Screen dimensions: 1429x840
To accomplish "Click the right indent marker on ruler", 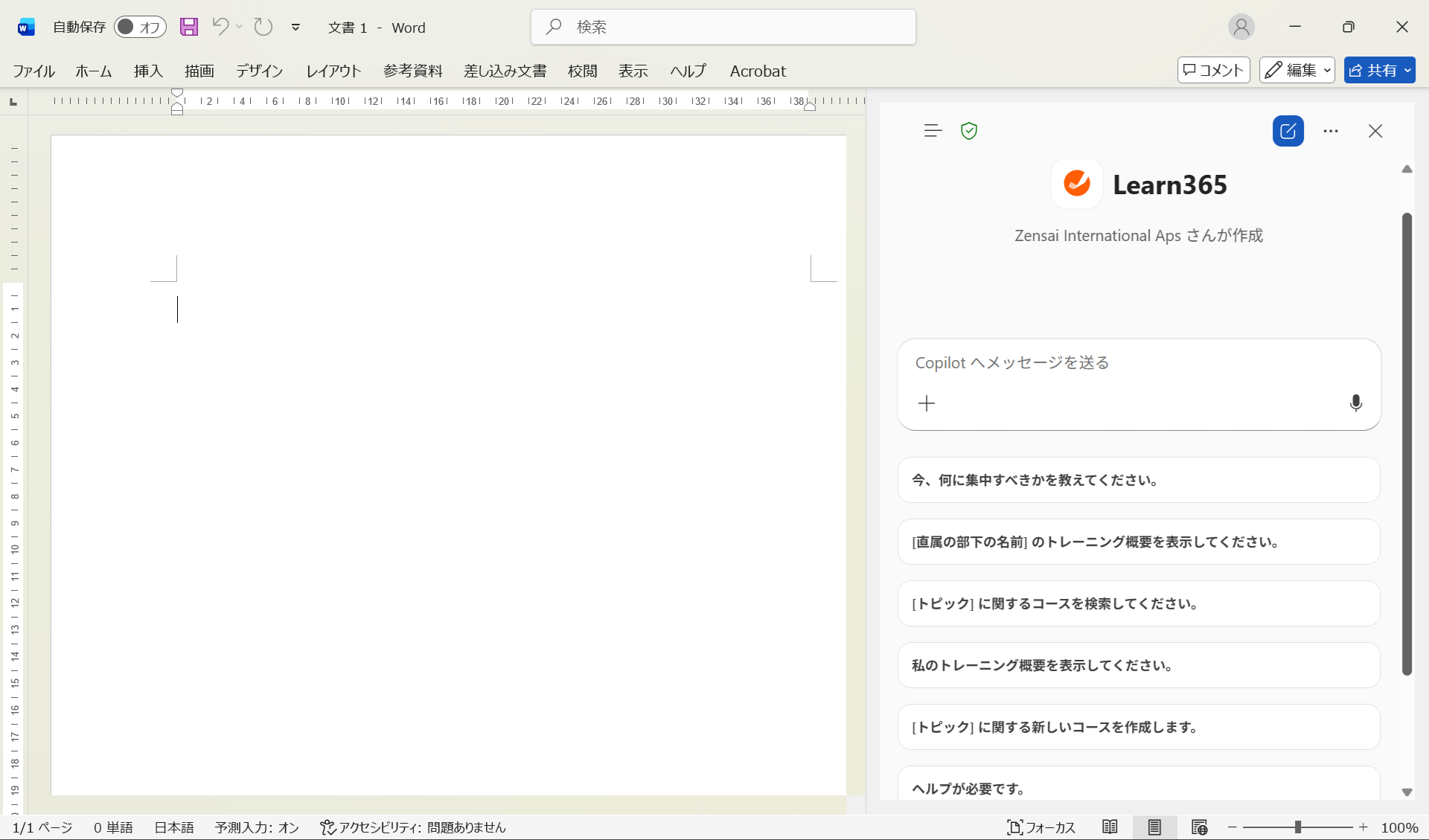I will click(x=810, y=106).
